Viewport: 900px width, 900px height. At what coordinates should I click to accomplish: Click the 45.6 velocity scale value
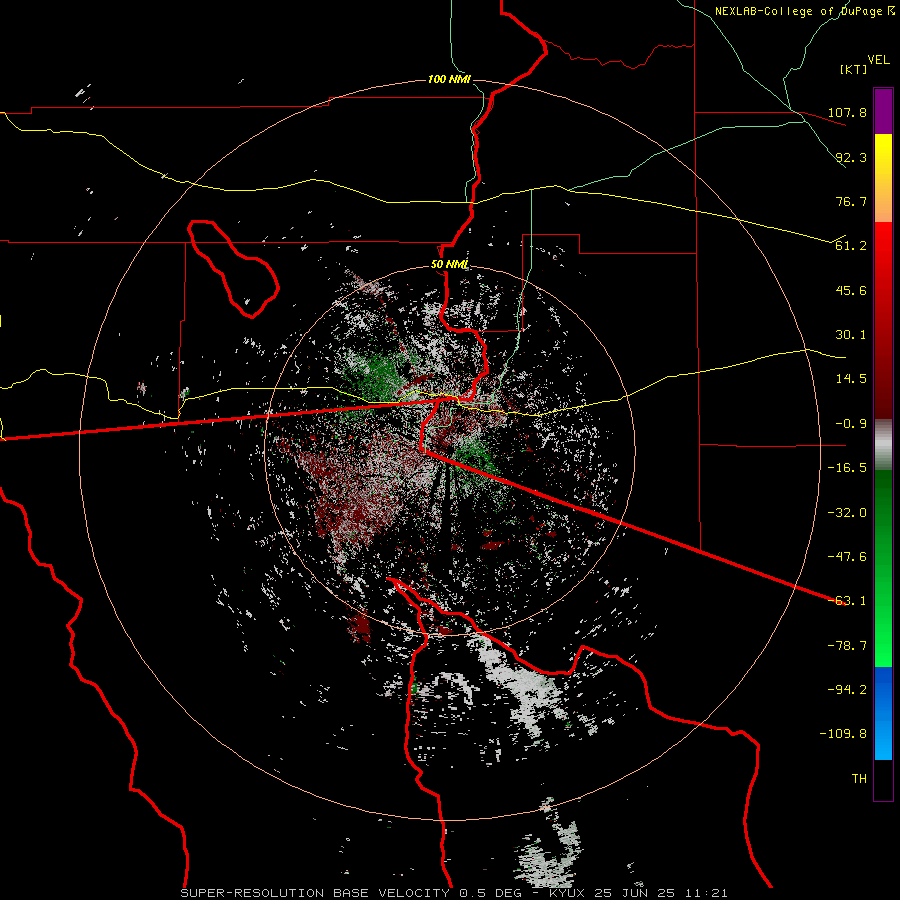click(x=851, y=290)
